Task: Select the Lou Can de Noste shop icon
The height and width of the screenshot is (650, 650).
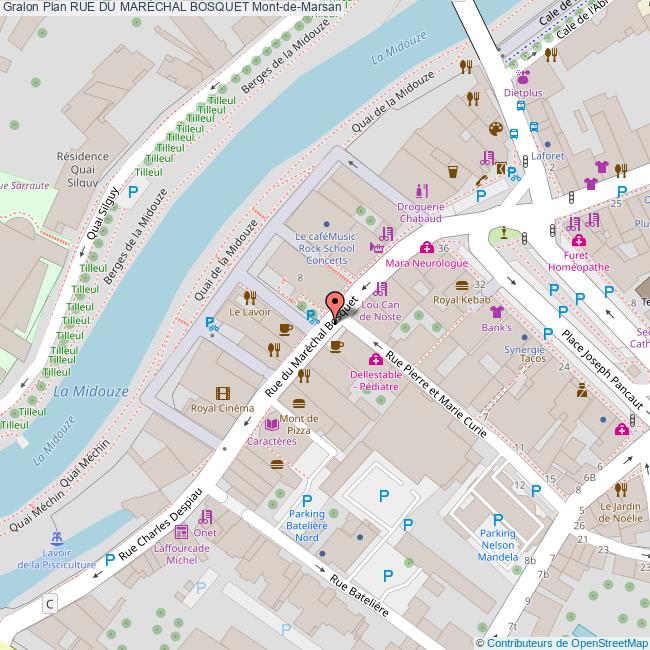Action: click(380, 289)
